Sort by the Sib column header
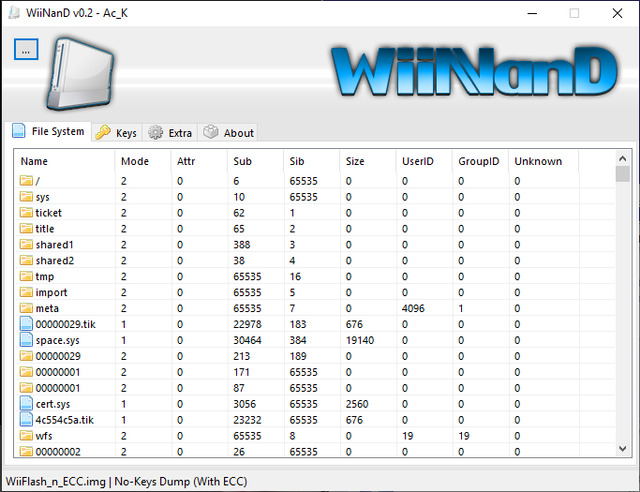The image size is (640, 492). (312, 161)
